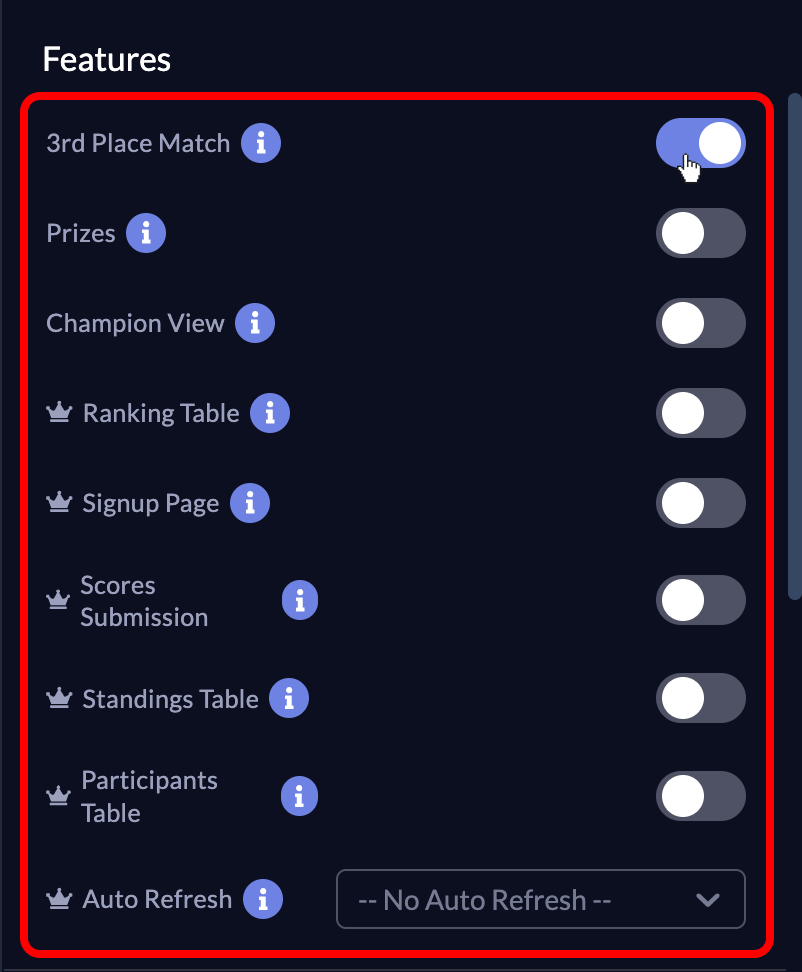Viewport: 802px width, 972px height.
Task: Show Participants Table info icon
Action: (299, 796)
